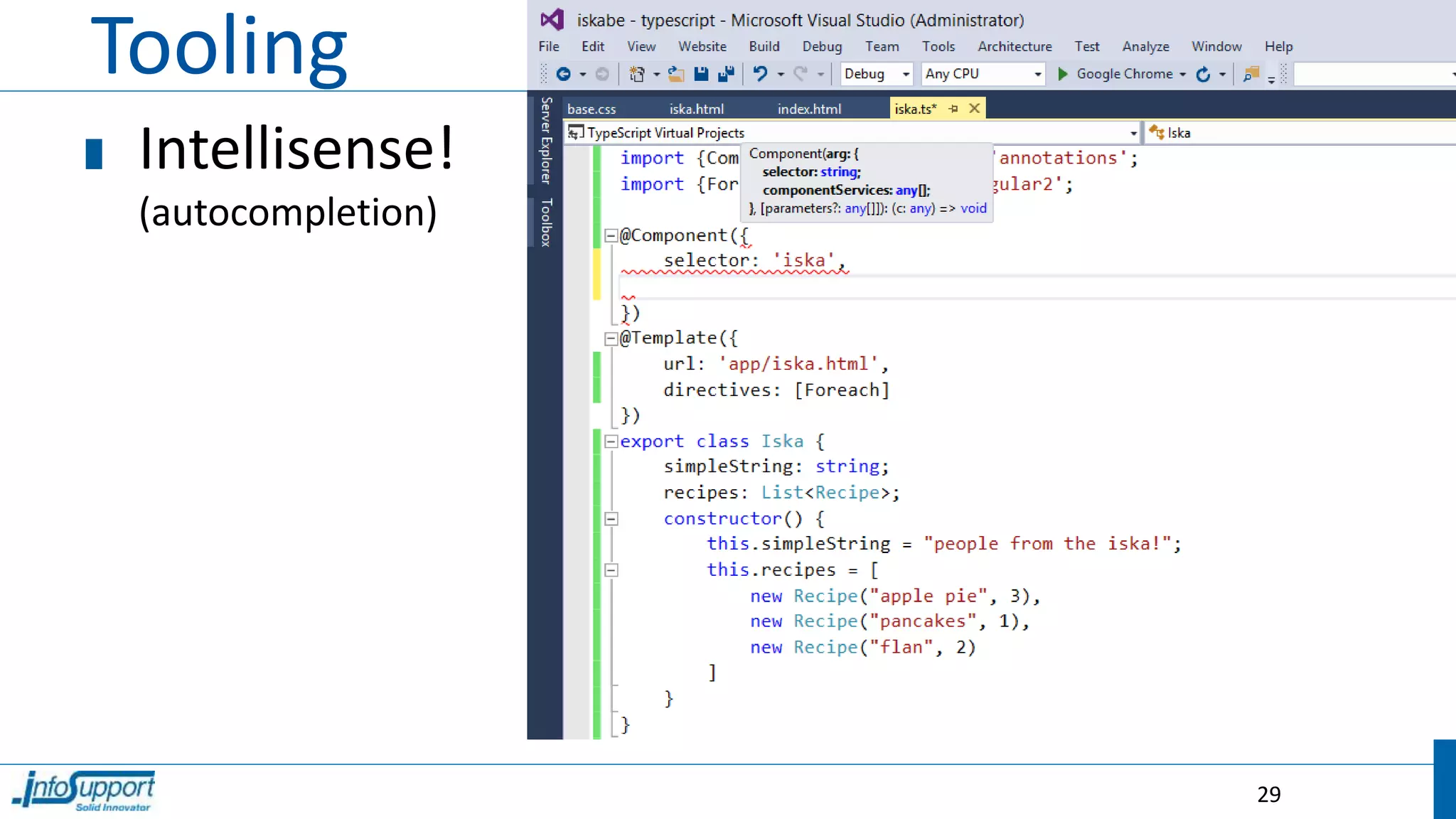Switch to the base.css tab
The image size is (1456, 819).
pos(591,109)
